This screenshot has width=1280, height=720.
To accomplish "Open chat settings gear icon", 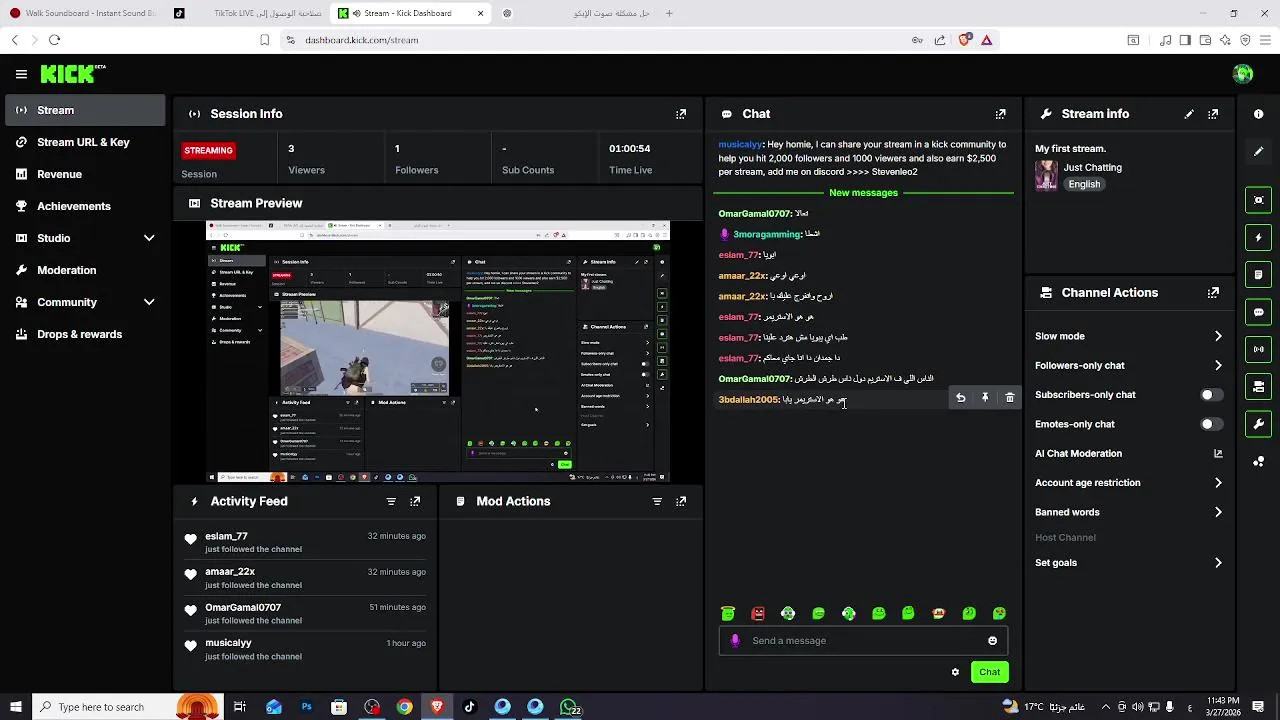I will (x=955, y=672).
